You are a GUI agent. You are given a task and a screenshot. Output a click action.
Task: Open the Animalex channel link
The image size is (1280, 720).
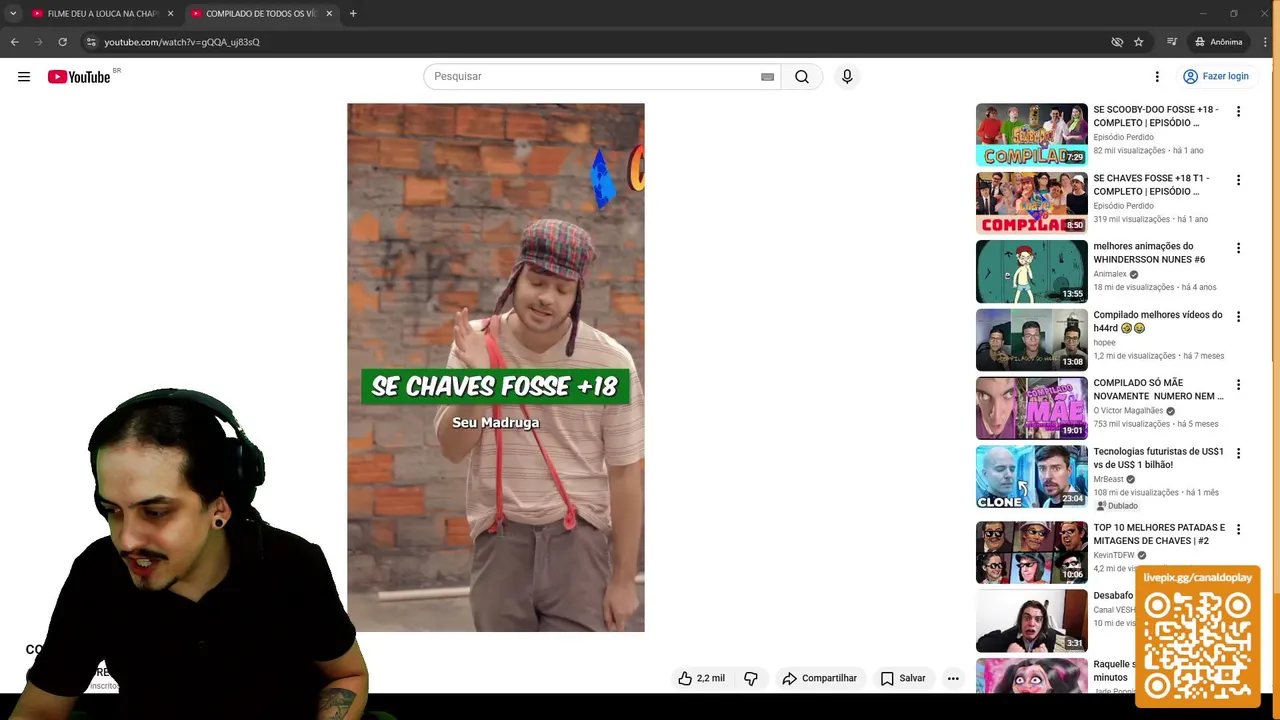click(x=1110, y=274)
